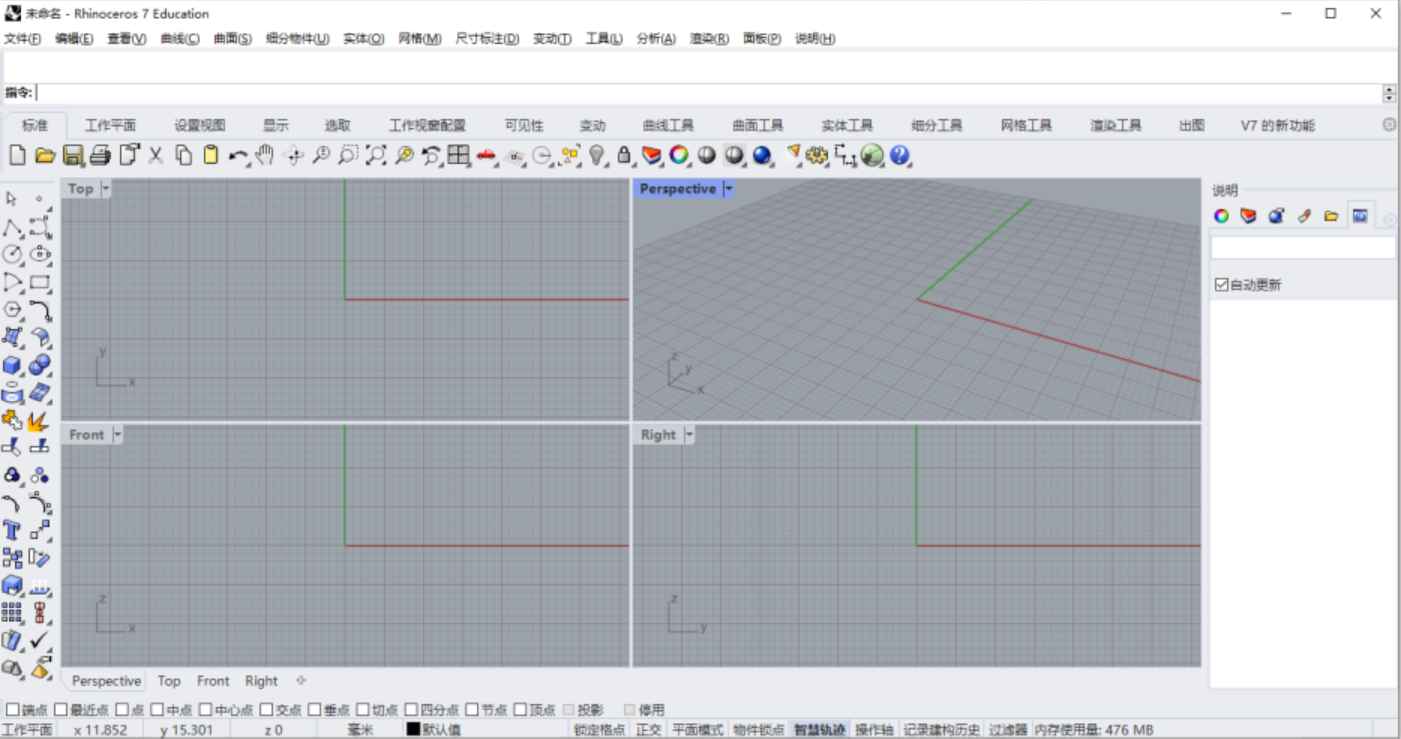
Task: Select the Circle tool
Action: click(10, 255)
